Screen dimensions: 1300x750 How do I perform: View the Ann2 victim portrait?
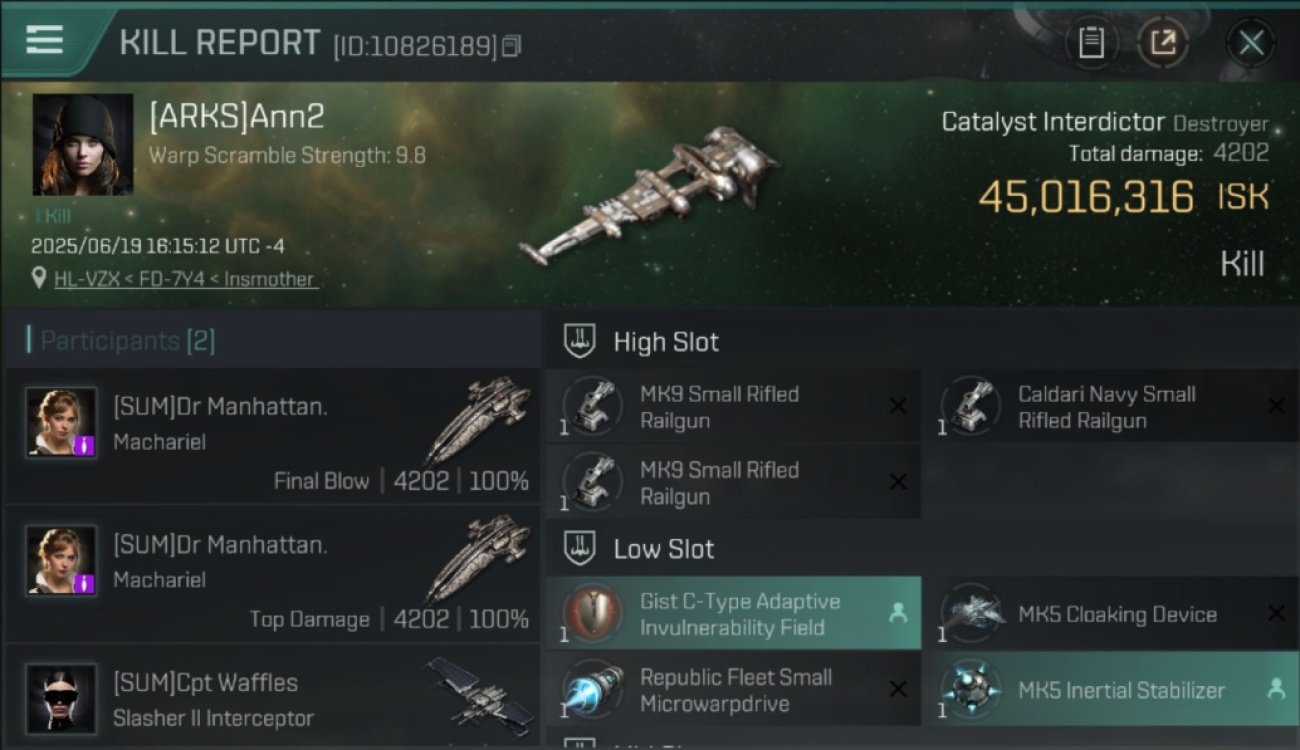point(83,145)
